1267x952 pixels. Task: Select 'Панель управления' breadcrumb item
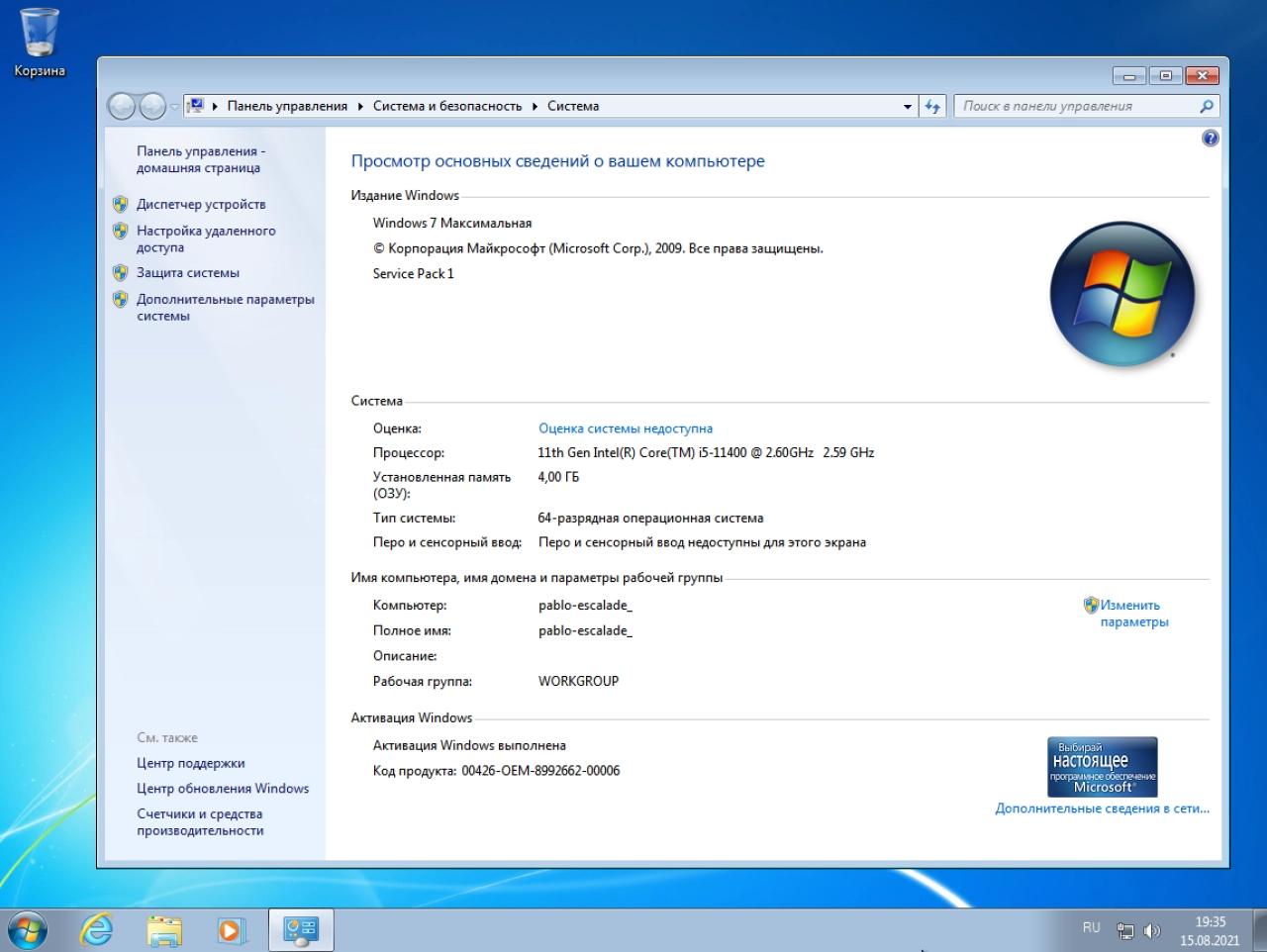coord(287,107)
